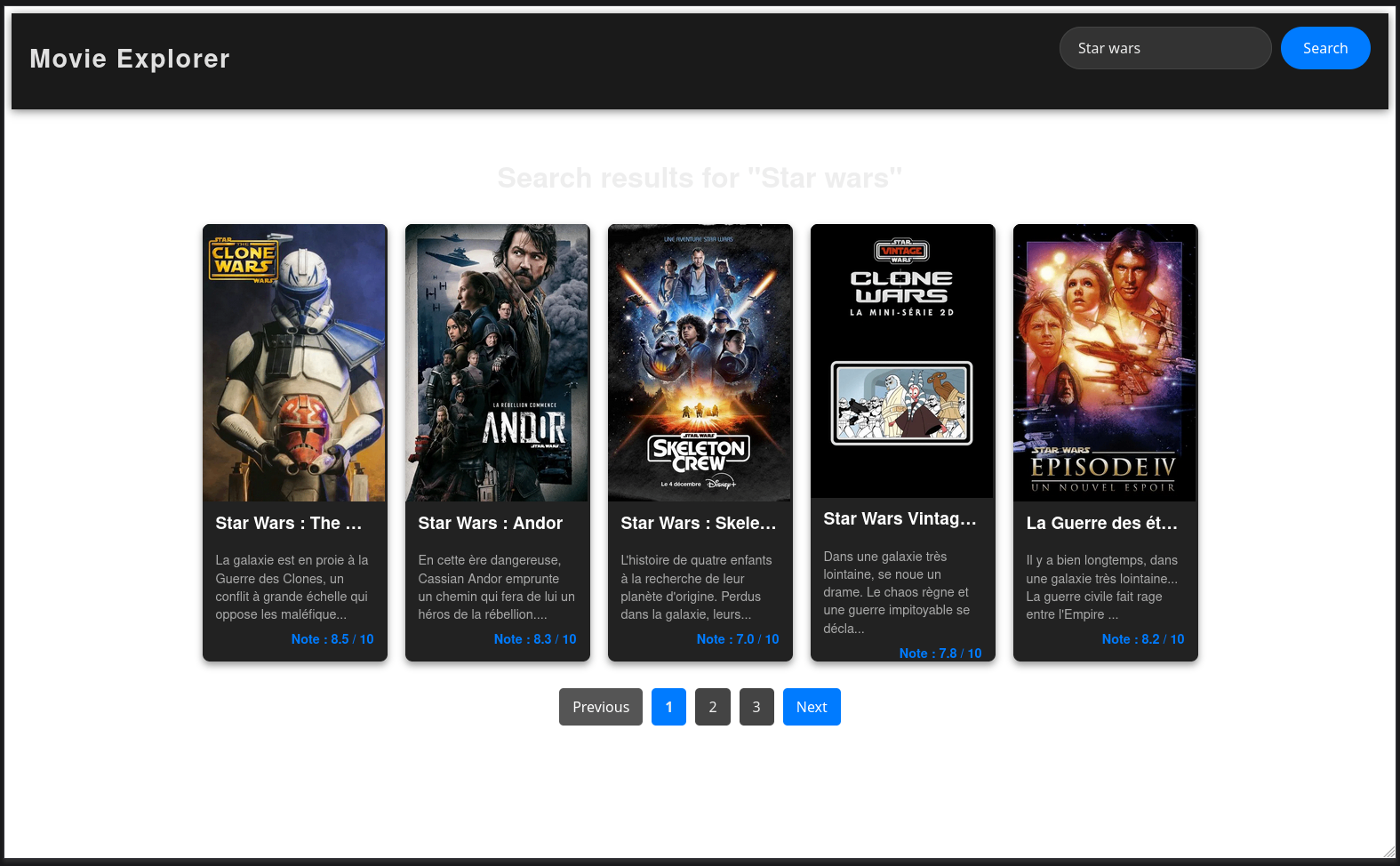Click the Movie Explorer title

pyautogui.click(x=130, y=59)
